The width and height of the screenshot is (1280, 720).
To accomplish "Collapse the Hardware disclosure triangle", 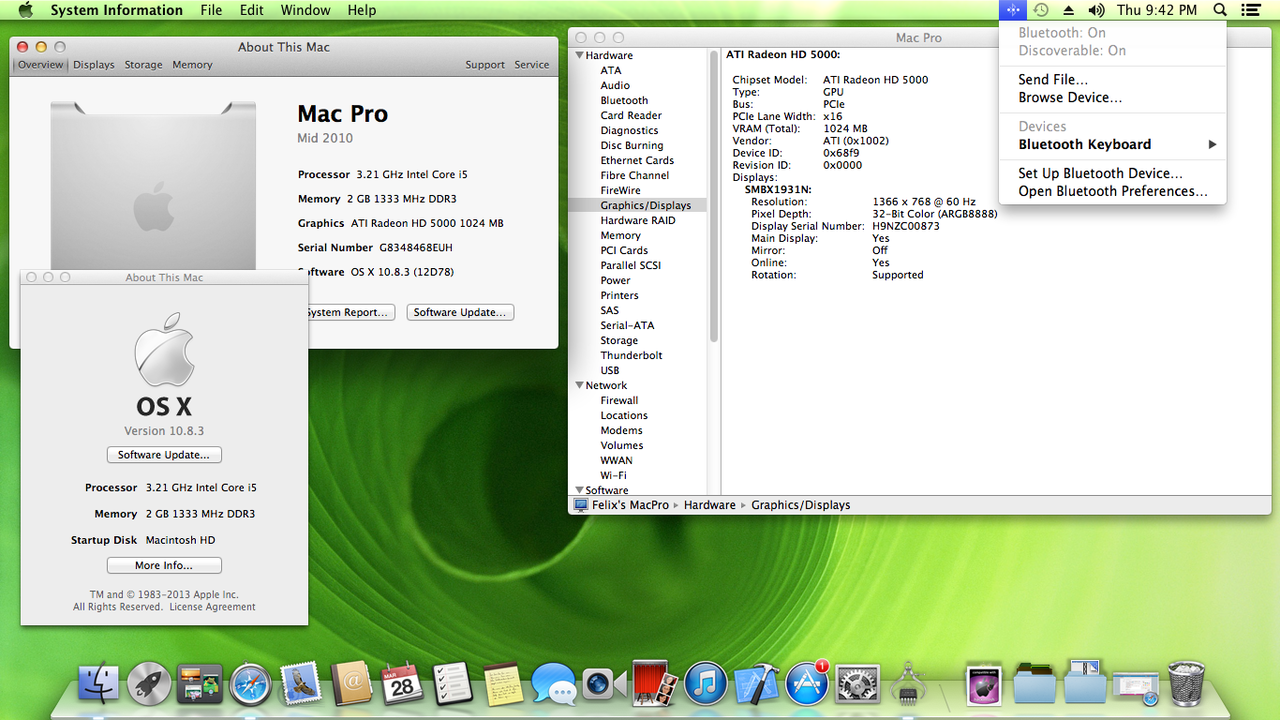I will [x=579, y=56].
